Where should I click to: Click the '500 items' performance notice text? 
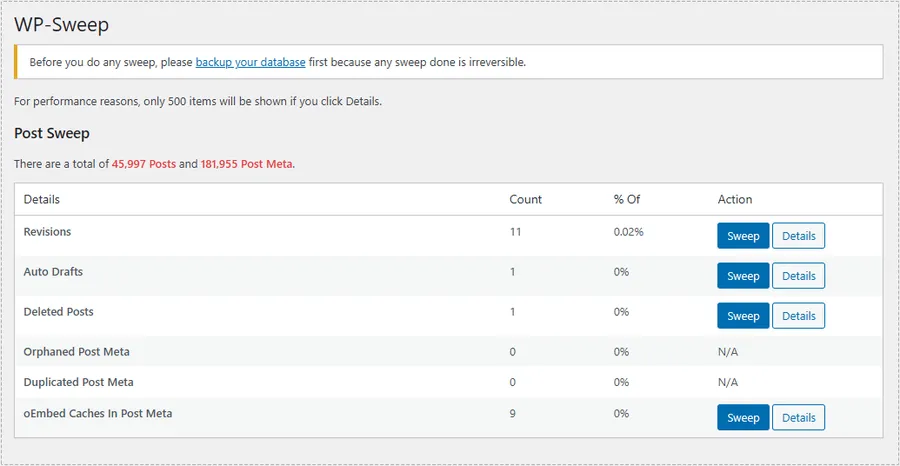coord(198,102)
